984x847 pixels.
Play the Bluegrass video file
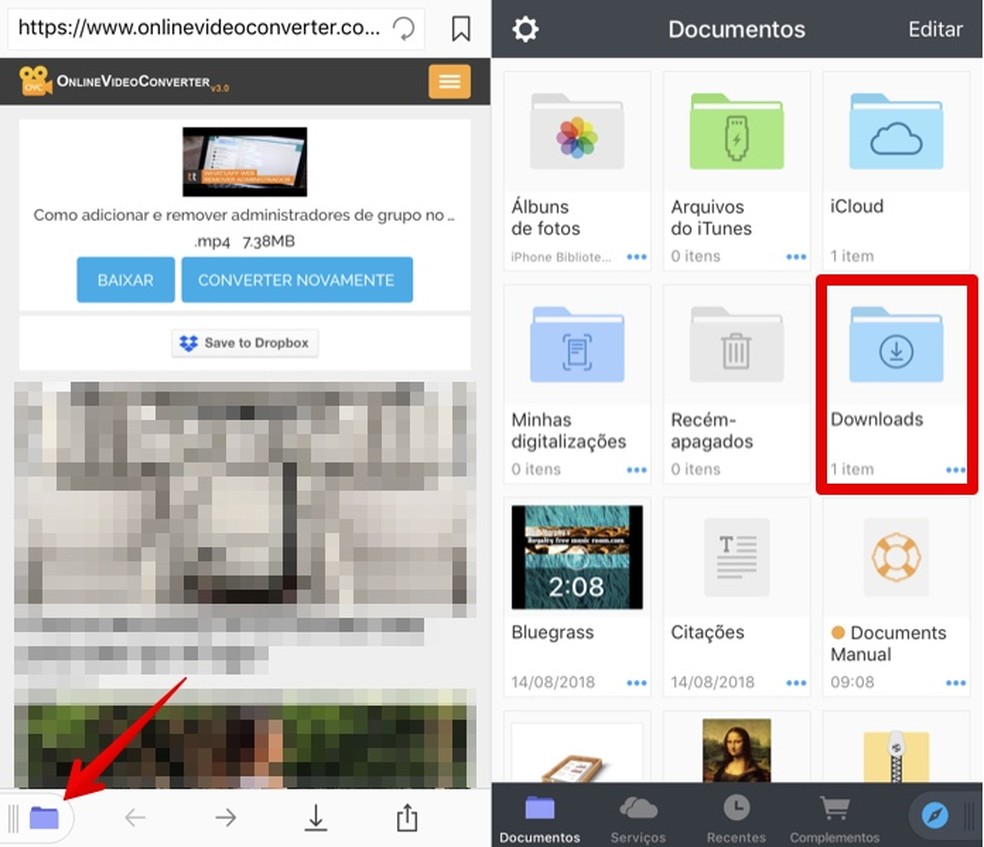click(577, 557)
